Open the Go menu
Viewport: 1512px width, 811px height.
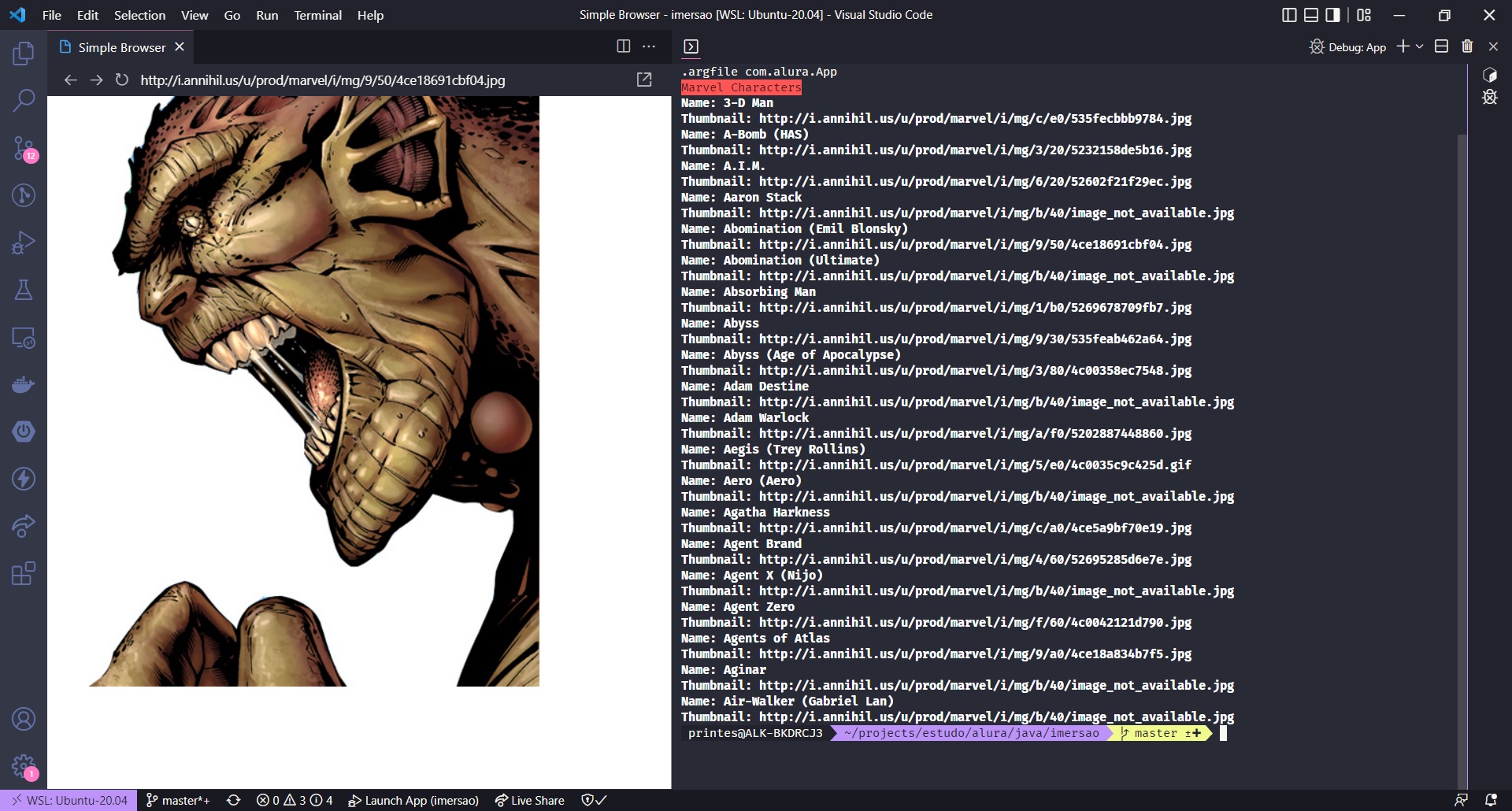pos(232,15)
